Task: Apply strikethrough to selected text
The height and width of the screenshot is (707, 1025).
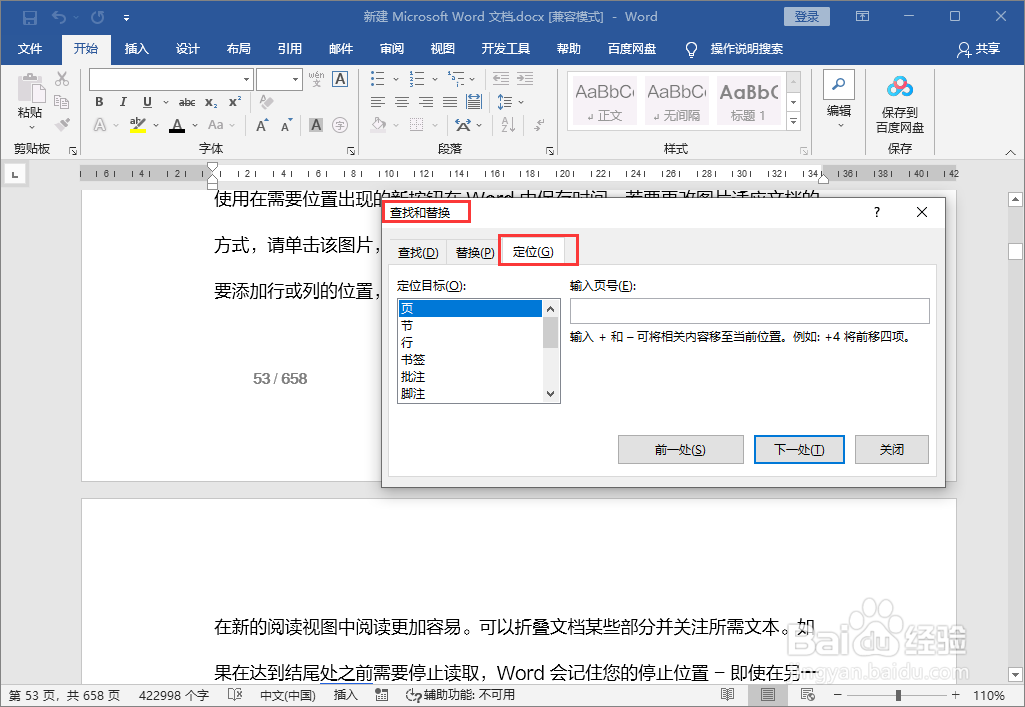Action: pyautogui.click(x=187, y=102)
